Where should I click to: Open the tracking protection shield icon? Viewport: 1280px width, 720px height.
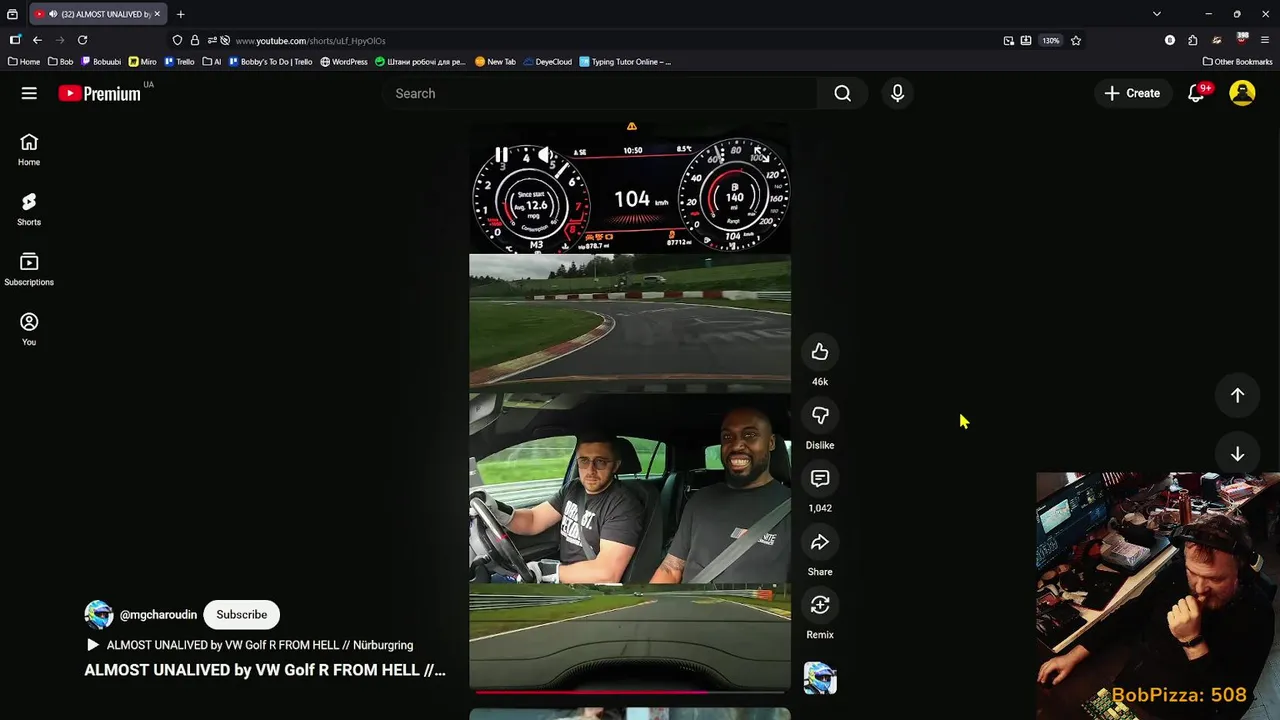pos(177,40)
